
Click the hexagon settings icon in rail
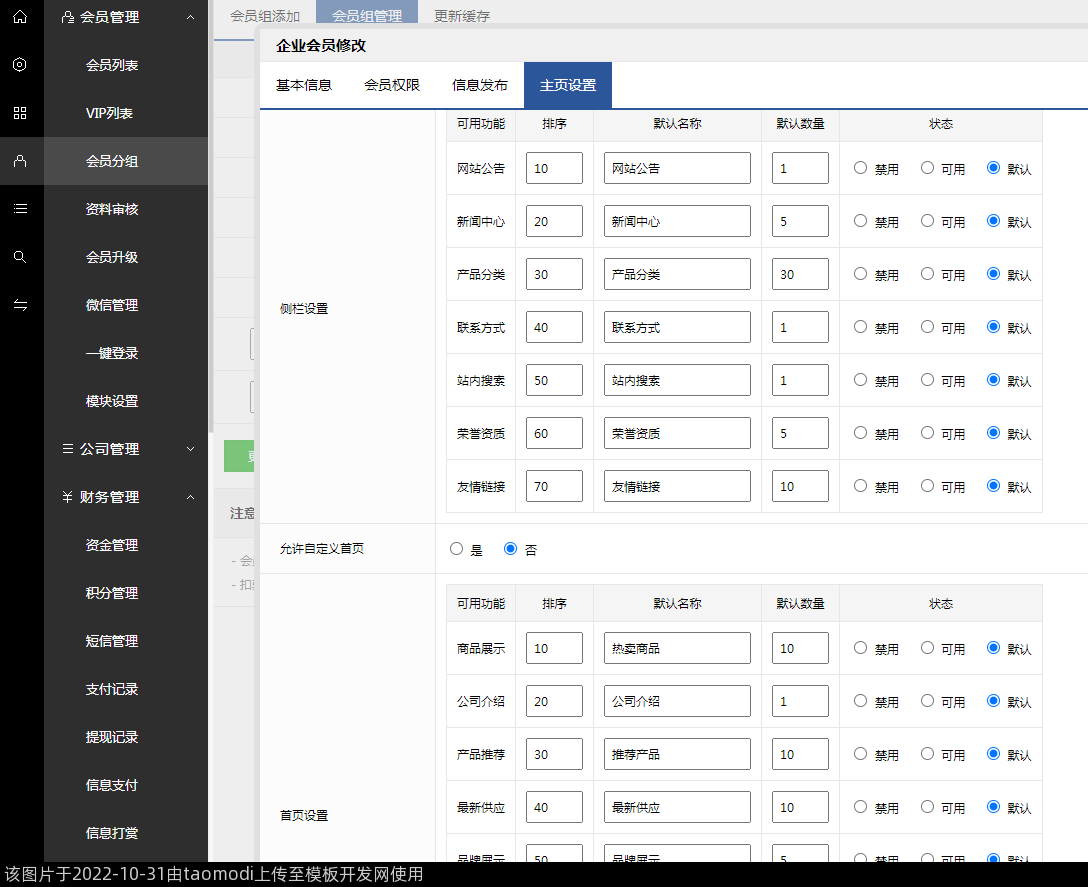(20, 65)
